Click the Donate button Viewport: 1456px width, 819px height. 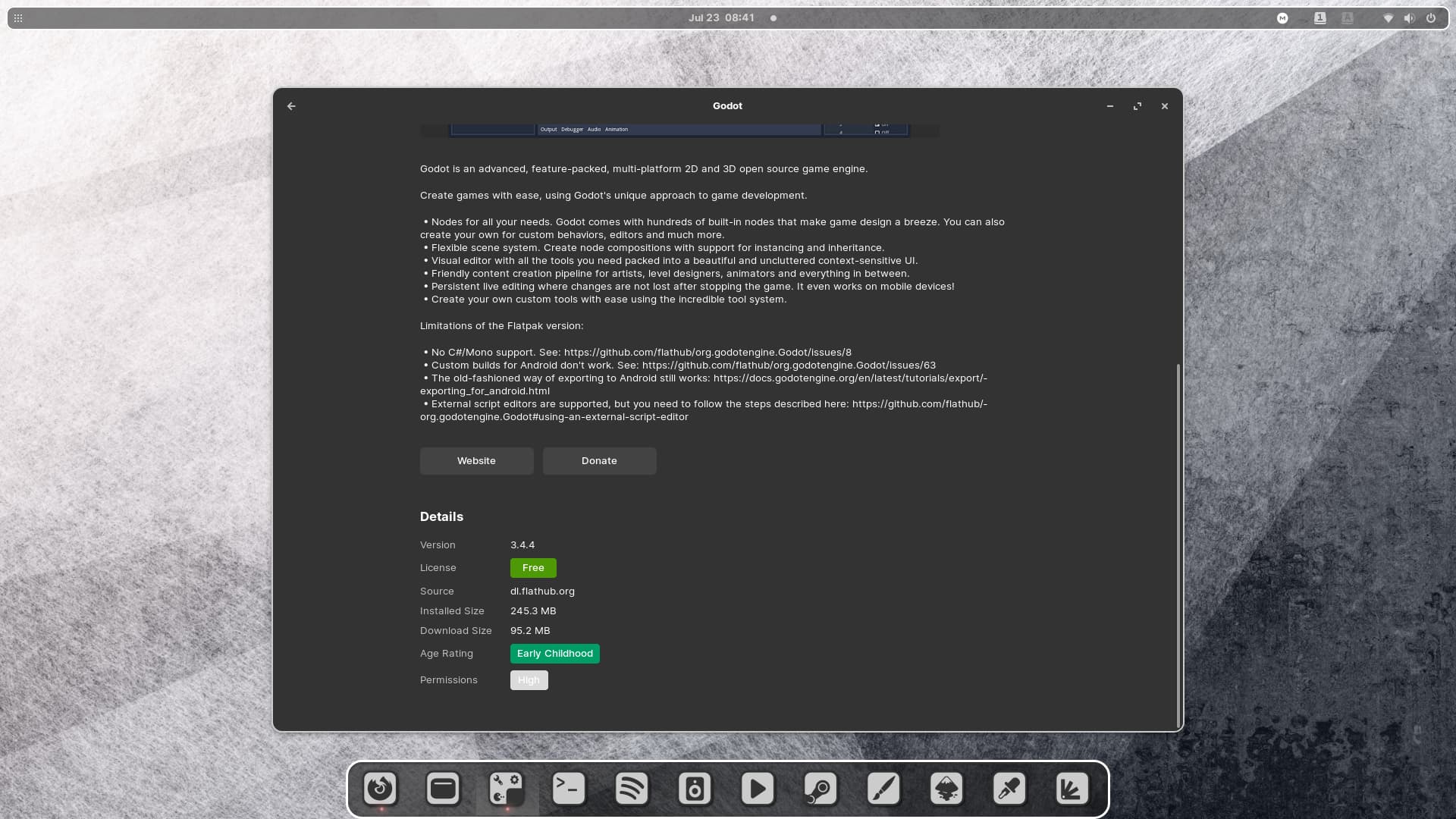click(599, 461)
